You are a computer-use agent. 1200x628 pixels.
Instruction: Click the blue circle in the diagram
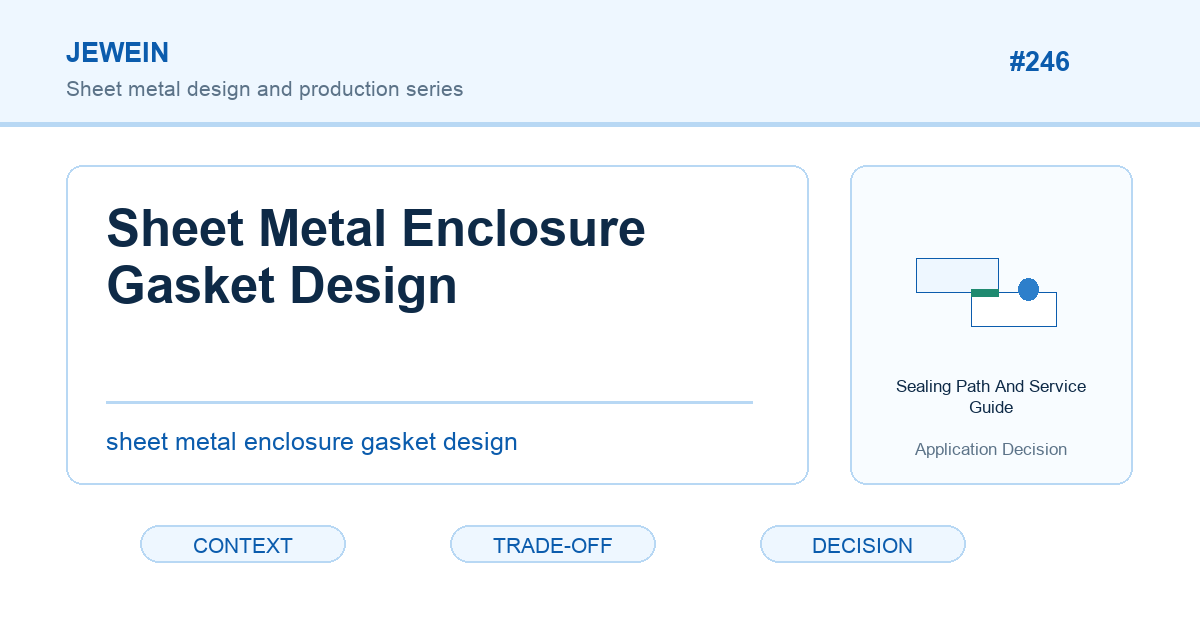pos(1028,290)
